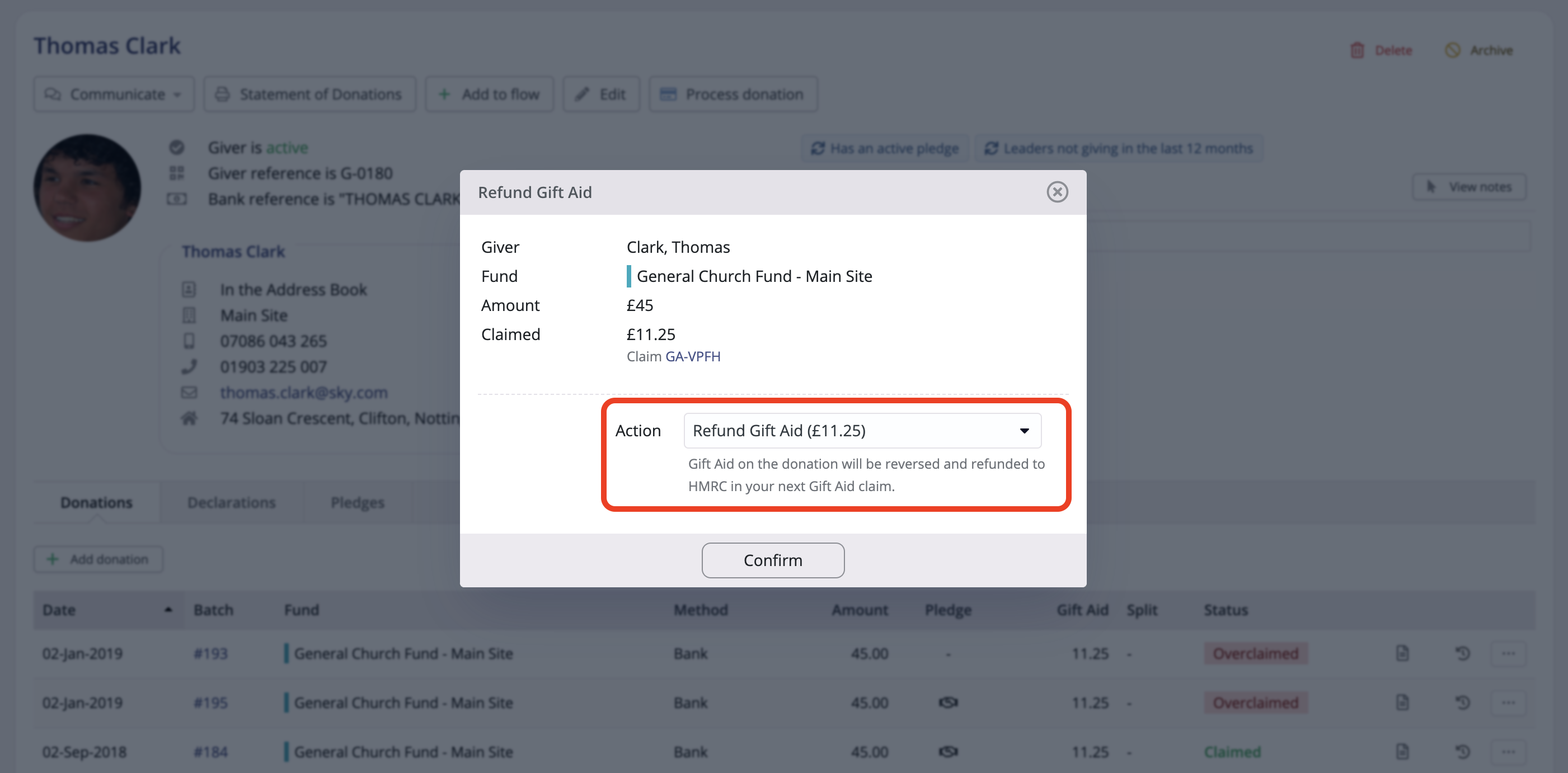Open claim GA-VPFH link
The width and height of the screenshot is (1568, 773).
click(693, 356)
